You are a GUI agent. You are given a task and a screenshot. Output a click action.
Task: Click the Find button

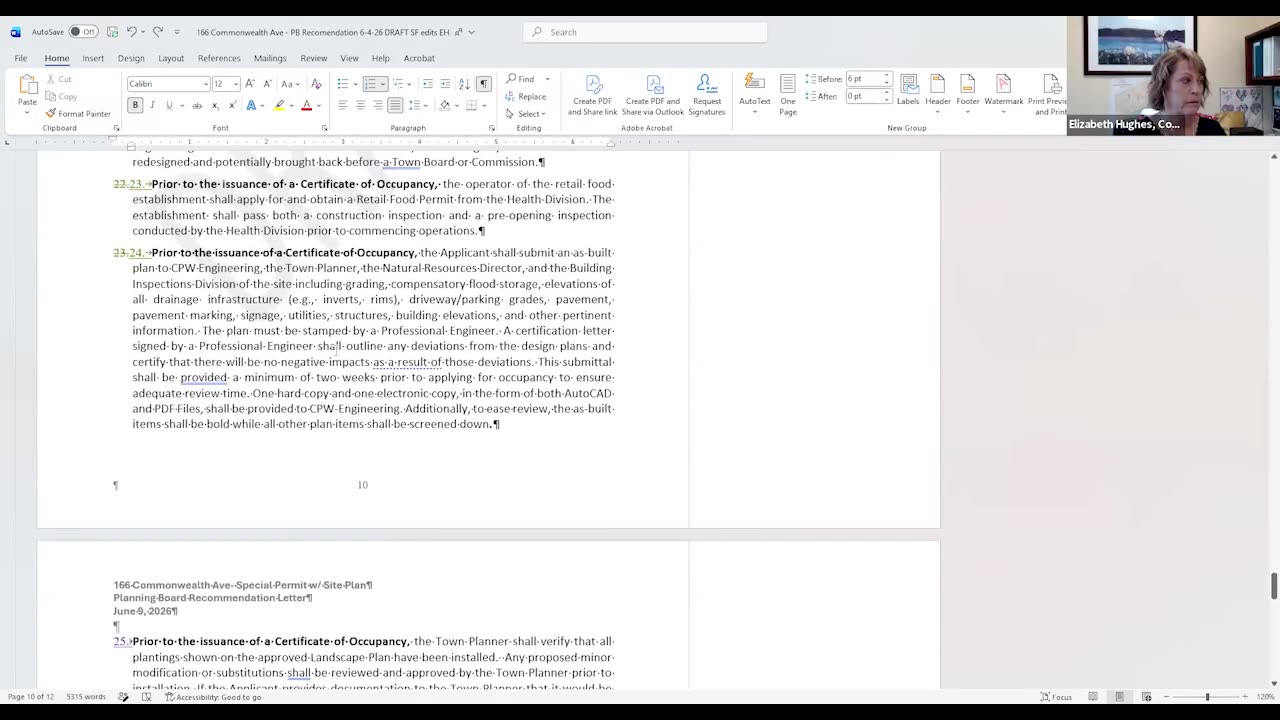(x=521, y=79)
